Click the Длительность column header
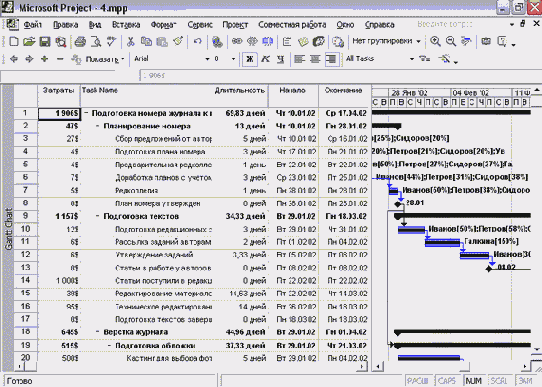This screenshot has height=387, width=542. click(x=240, y=91)
